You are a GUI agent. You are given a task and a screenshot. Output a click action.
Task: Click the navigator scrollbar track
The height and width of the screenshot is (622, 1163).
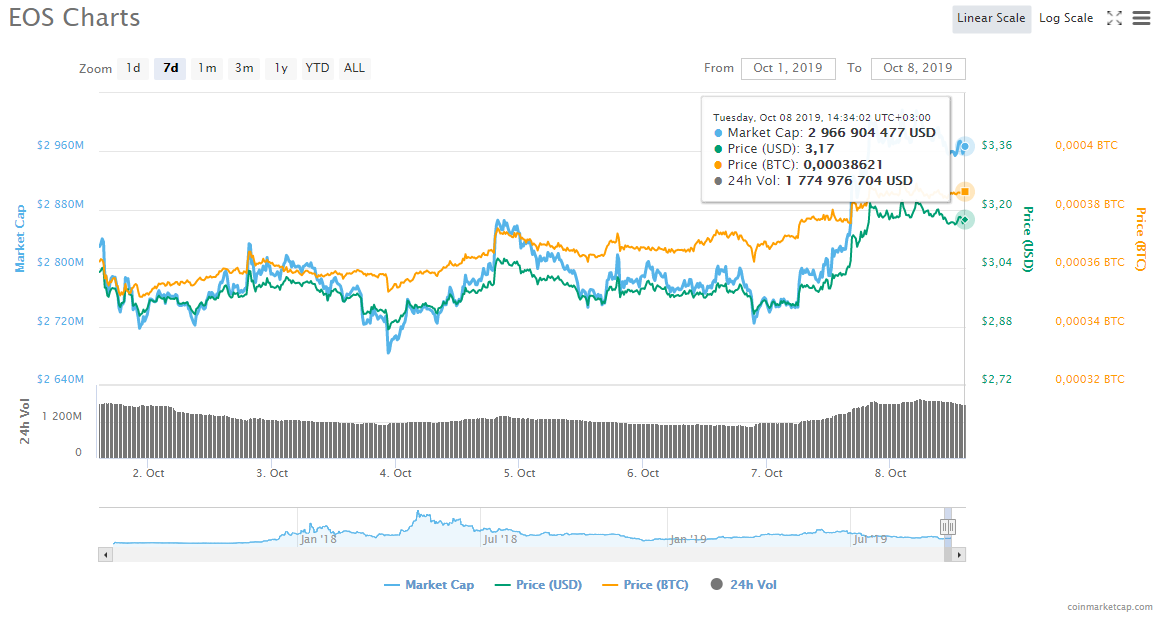coord(527,555)
